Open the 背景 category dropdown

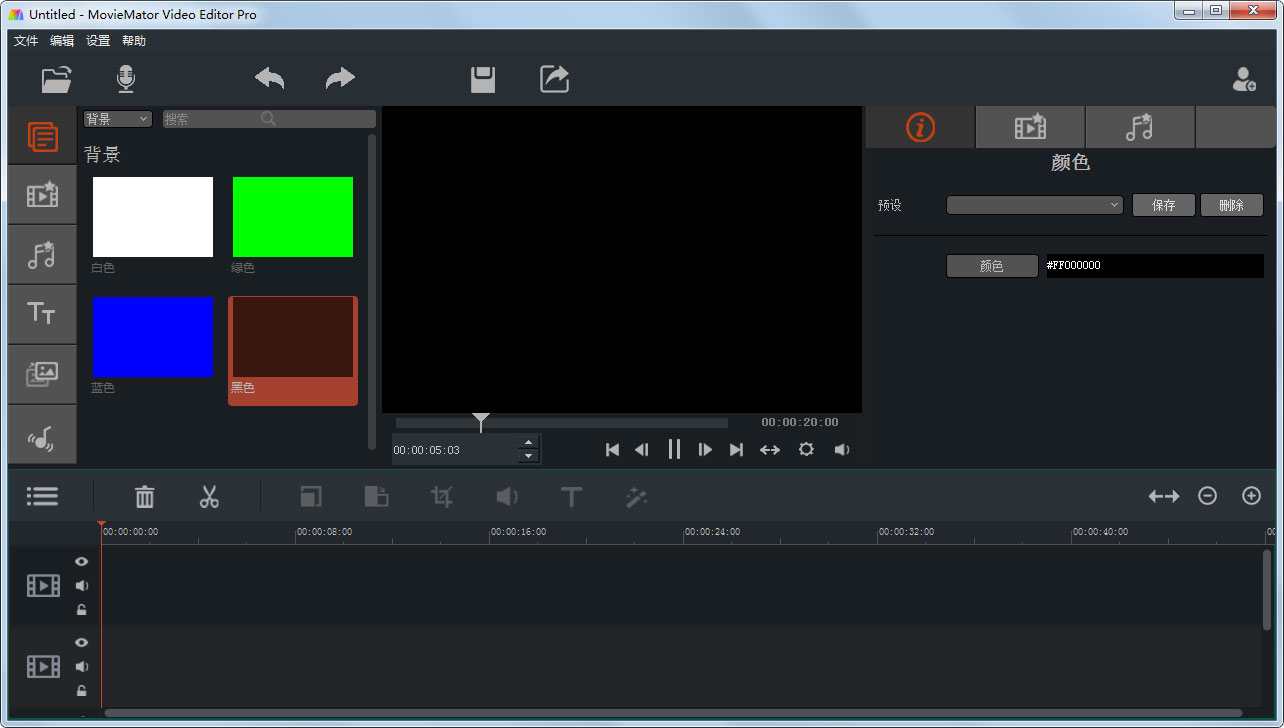coord(117,118)
